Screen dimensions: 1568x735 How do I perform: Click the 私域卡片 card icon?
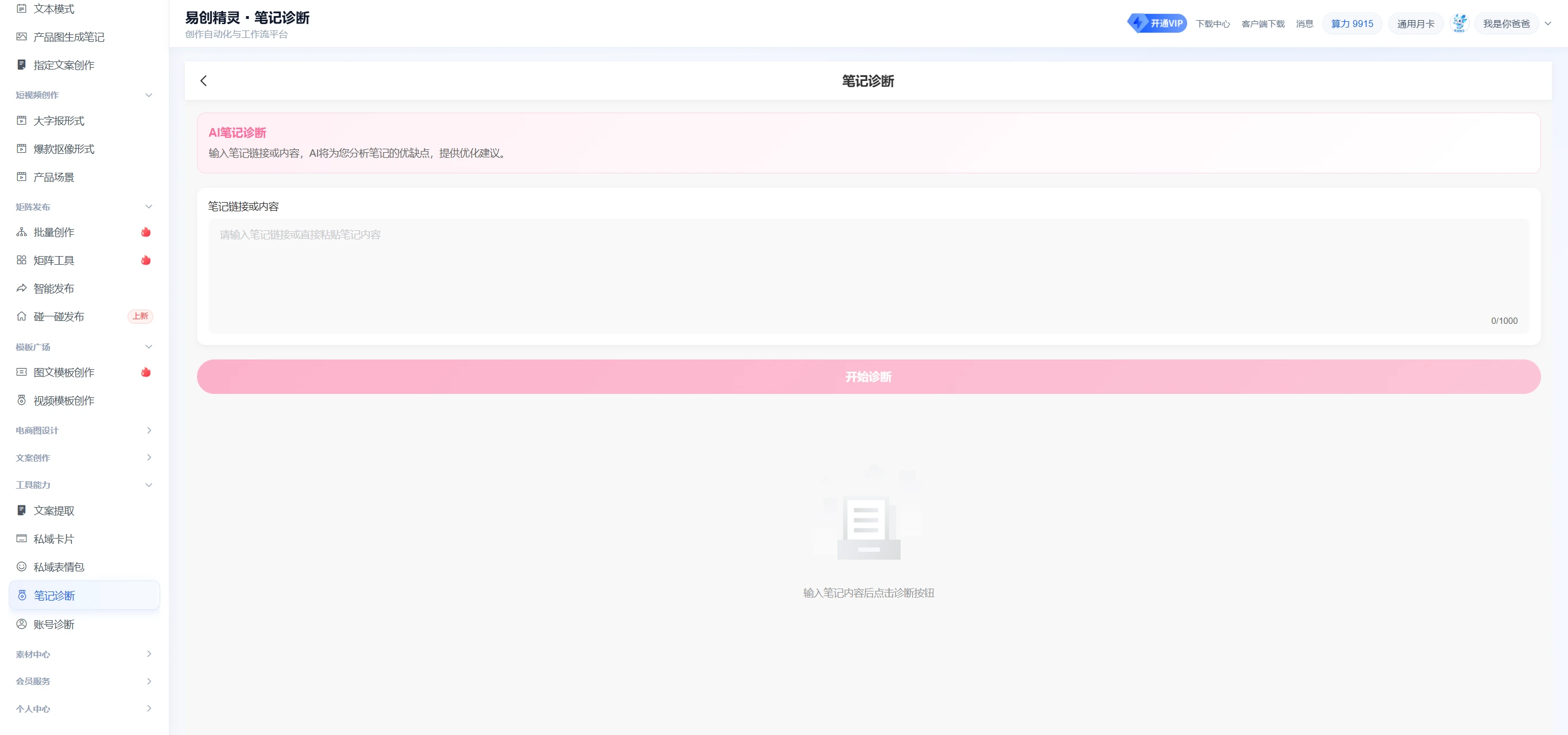pos(21,539)
